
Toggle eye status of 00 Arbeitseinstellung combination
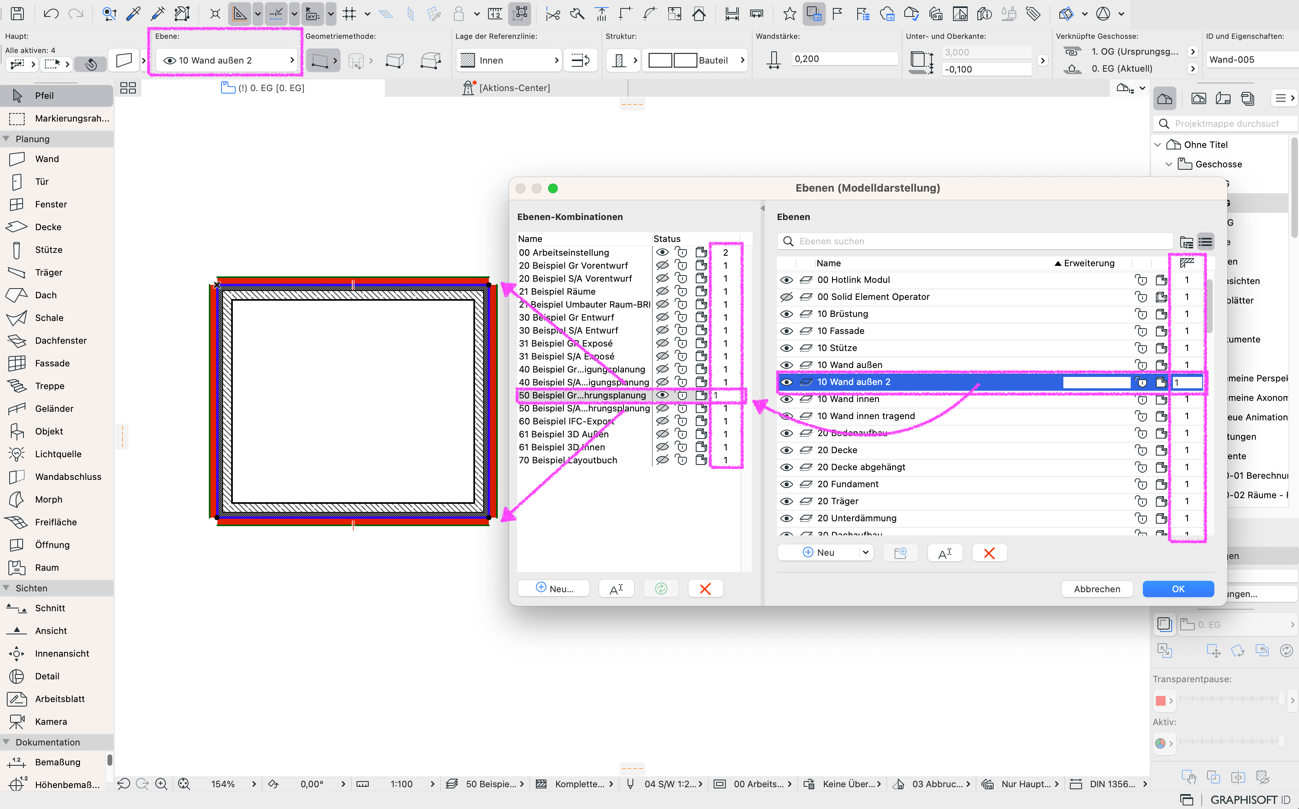coord(662,253)
